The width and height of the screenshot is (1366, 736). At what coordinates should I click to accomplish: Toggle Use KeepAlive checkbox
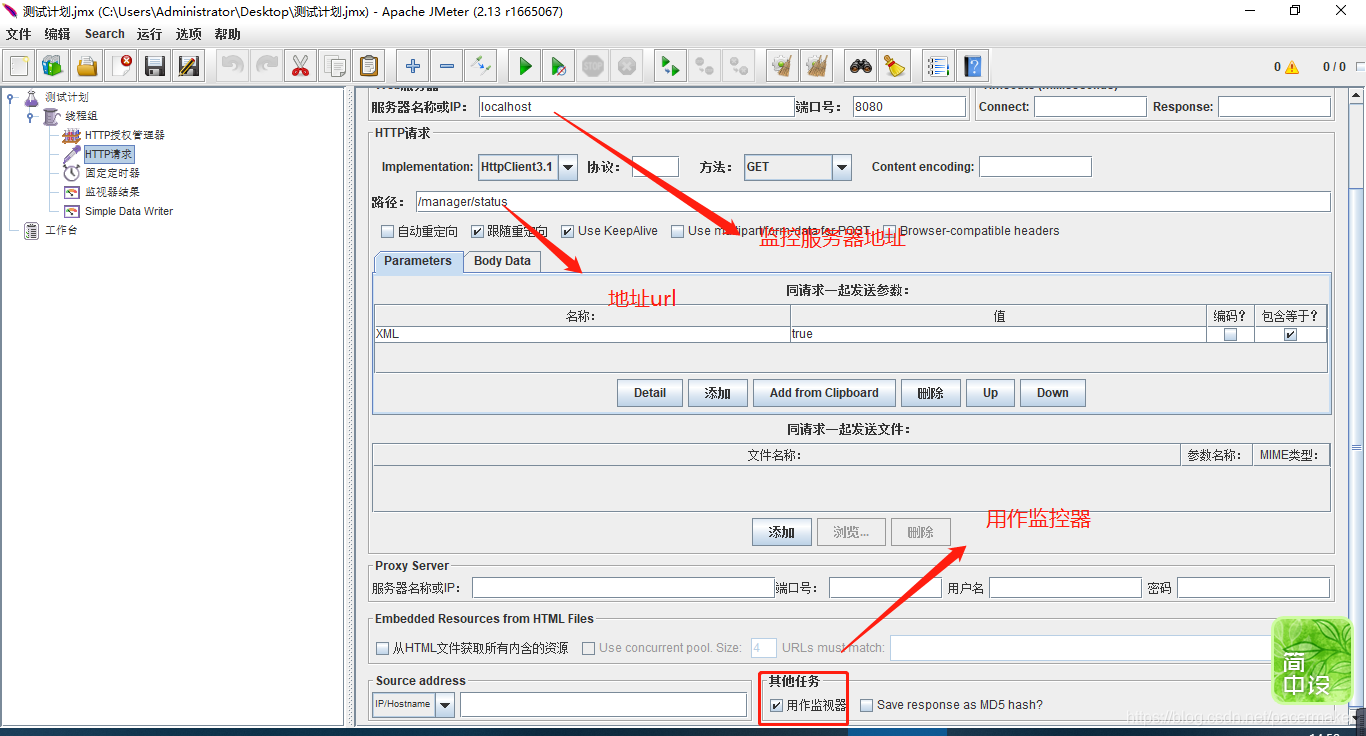[567, 231]
